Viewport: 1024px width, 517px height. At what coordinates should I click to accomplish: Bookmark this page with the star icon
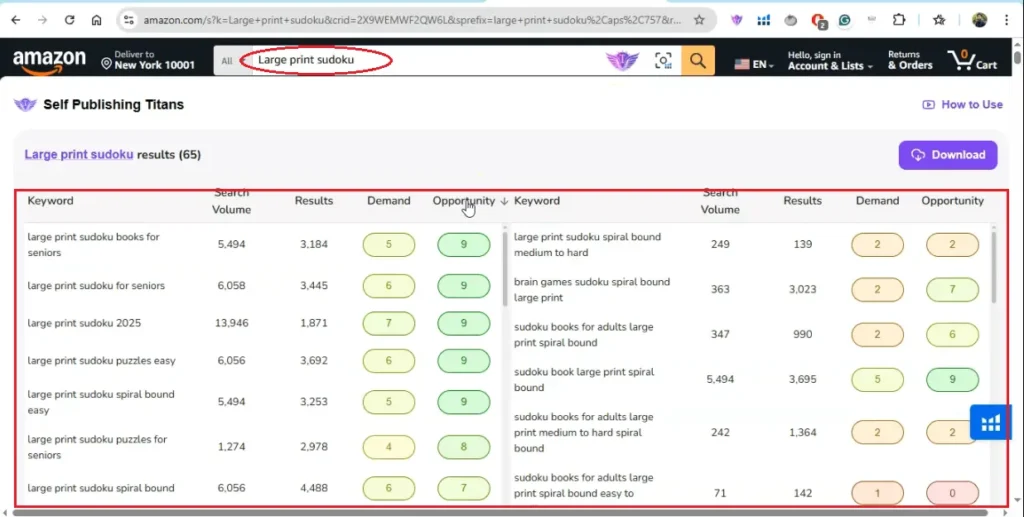pos(698,20)
